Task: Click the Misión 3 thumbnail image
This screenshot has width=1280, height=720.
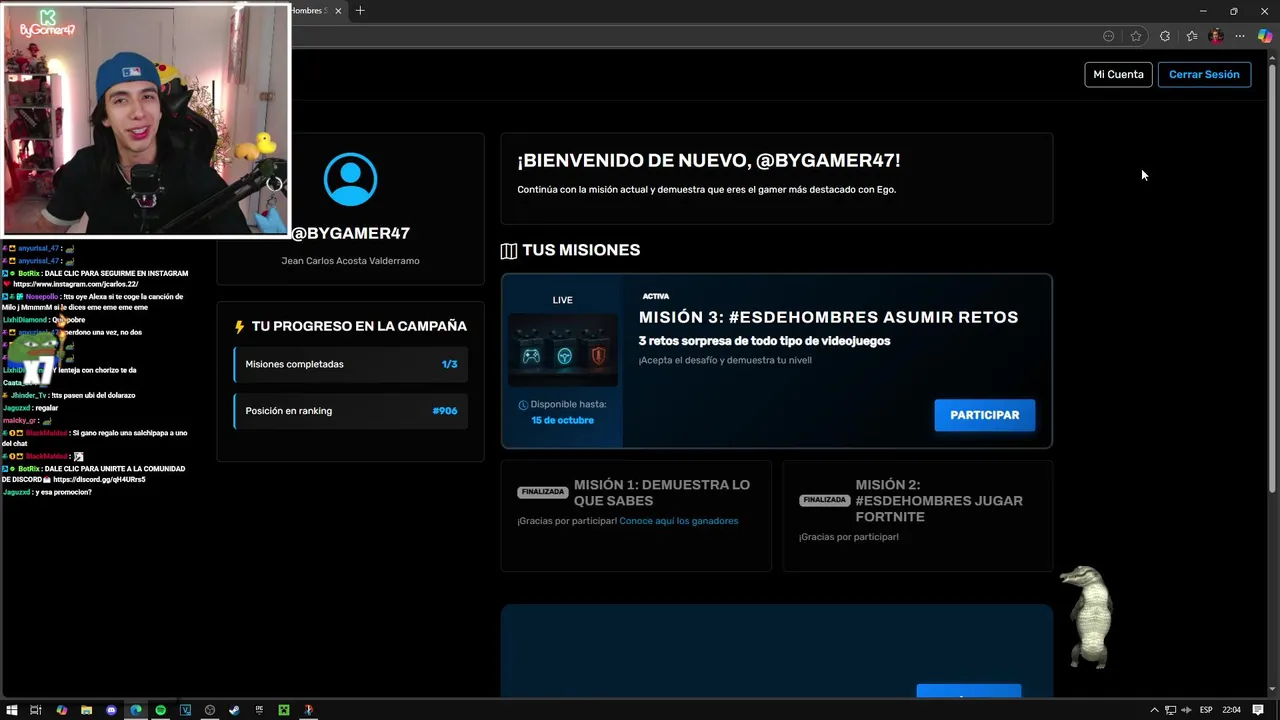Action: click(563, 350)
